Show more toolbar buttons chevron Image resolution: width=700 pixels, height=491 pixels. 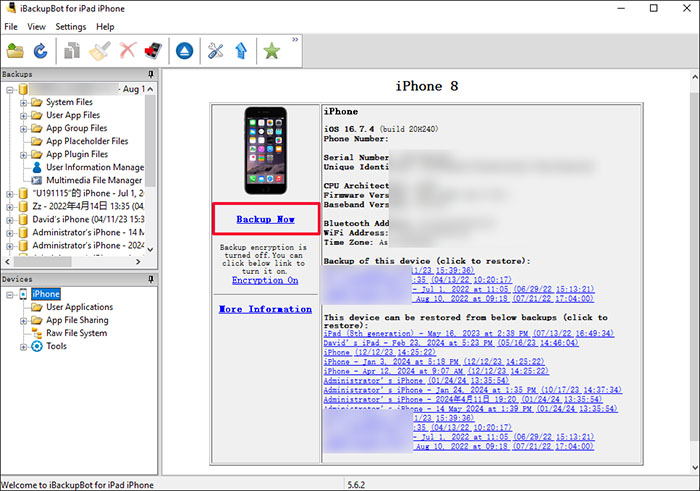click(295, 40)
